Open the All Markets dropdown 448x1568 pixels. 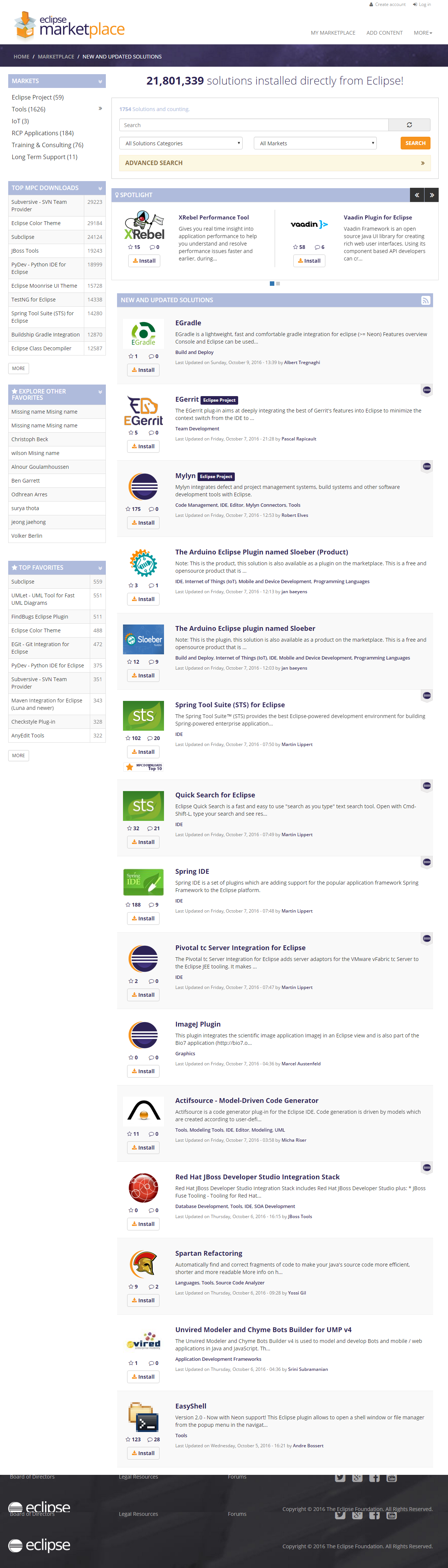coord(315,143)
